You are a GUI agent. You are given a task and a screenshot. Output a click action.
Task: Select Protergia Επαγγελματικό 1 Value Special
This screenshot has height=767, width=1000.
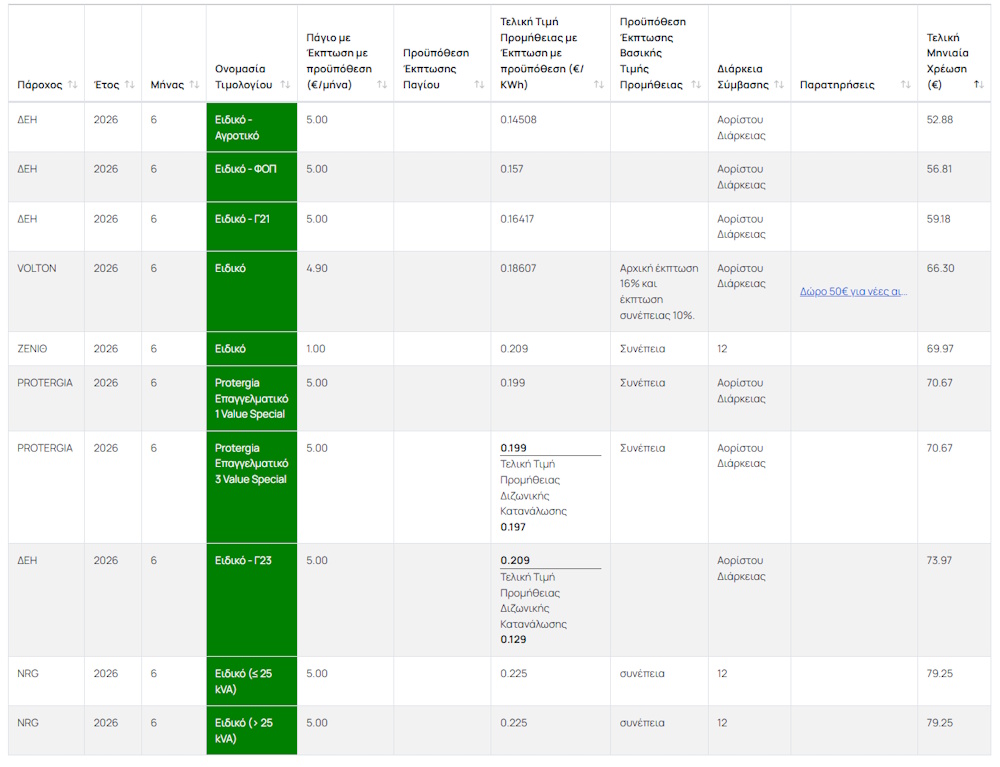pyautogui.click(x=251, y=398)
